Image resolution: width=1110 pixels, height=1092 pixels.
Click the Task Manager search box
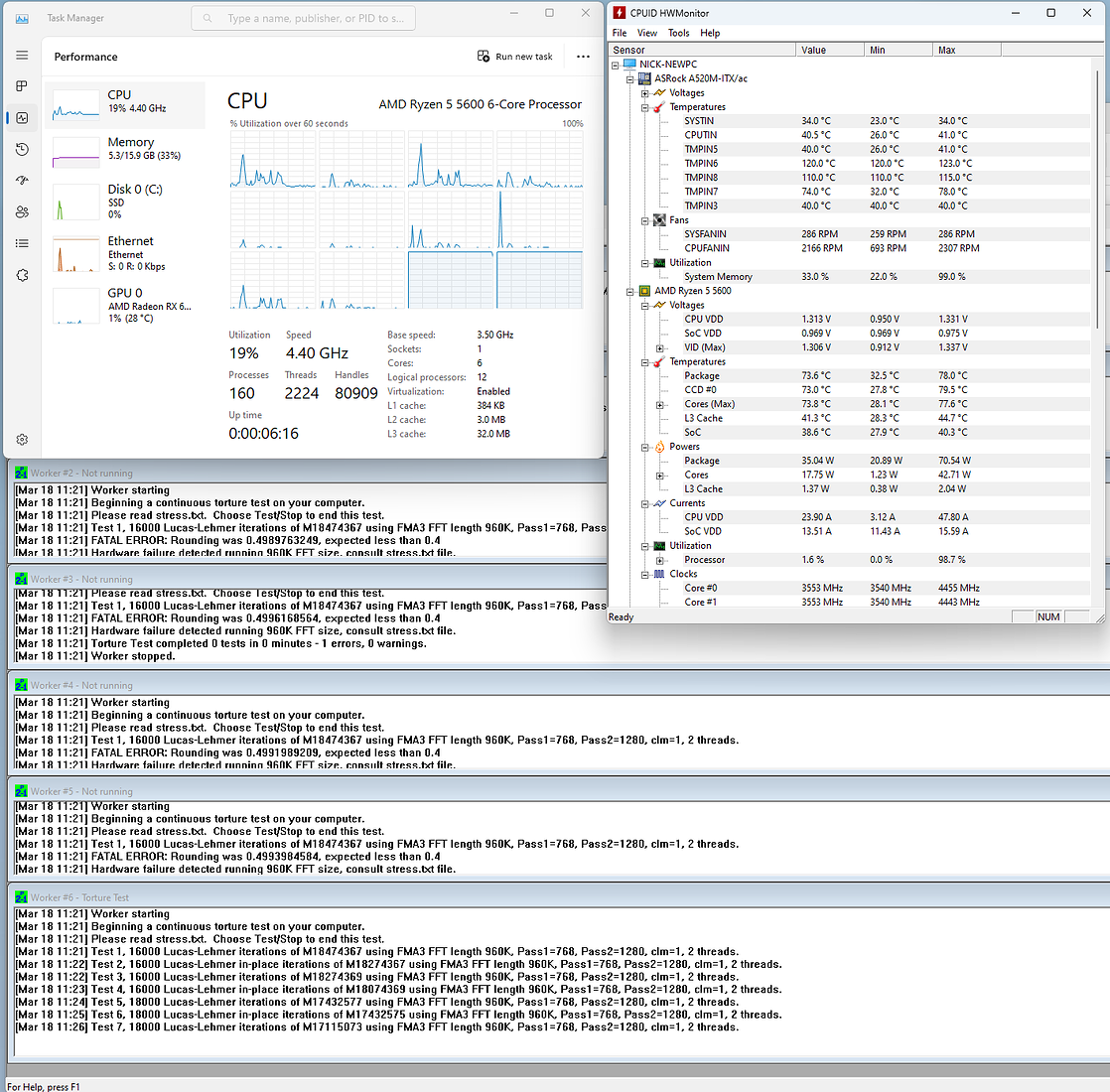pyautogui.click(x=304, y=18)
